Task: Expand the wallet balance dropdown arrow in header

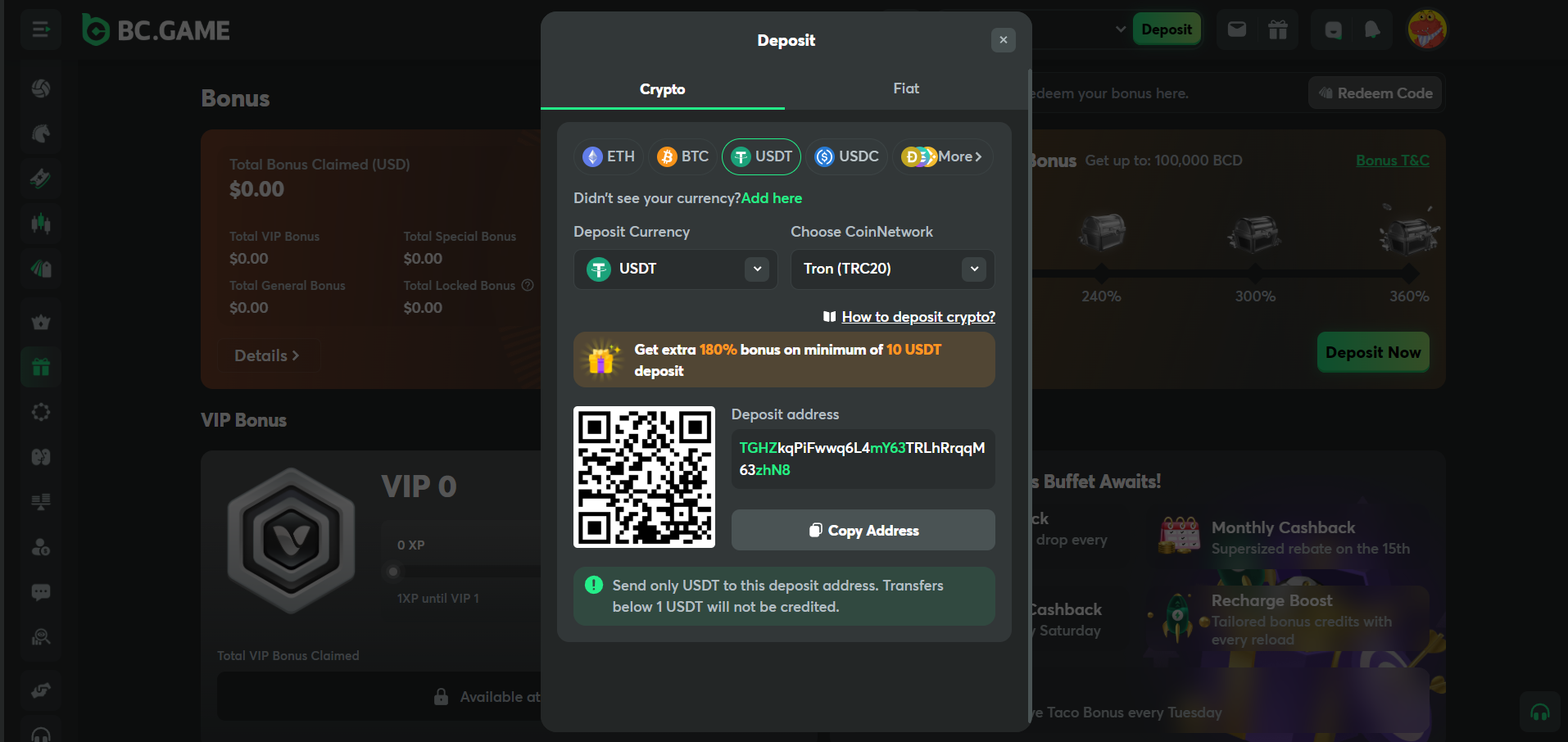Action: [1121, 29]
